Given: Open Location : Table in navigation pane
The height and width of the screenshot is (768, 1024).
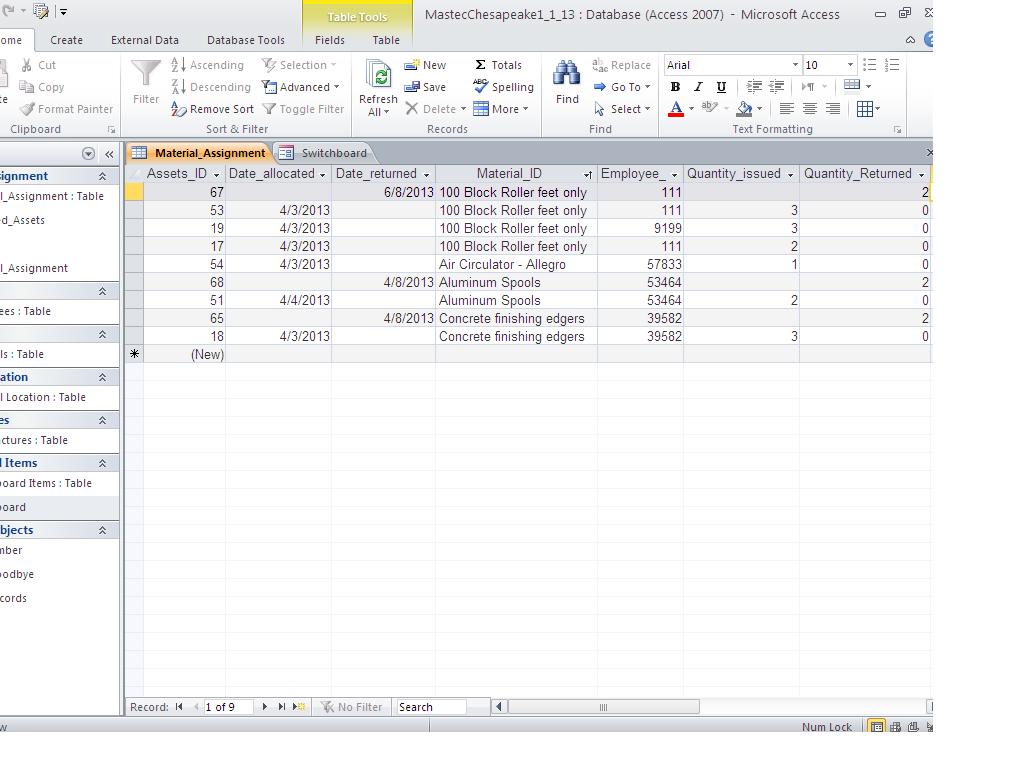Looking at the screenshot, I should (43, 397).
